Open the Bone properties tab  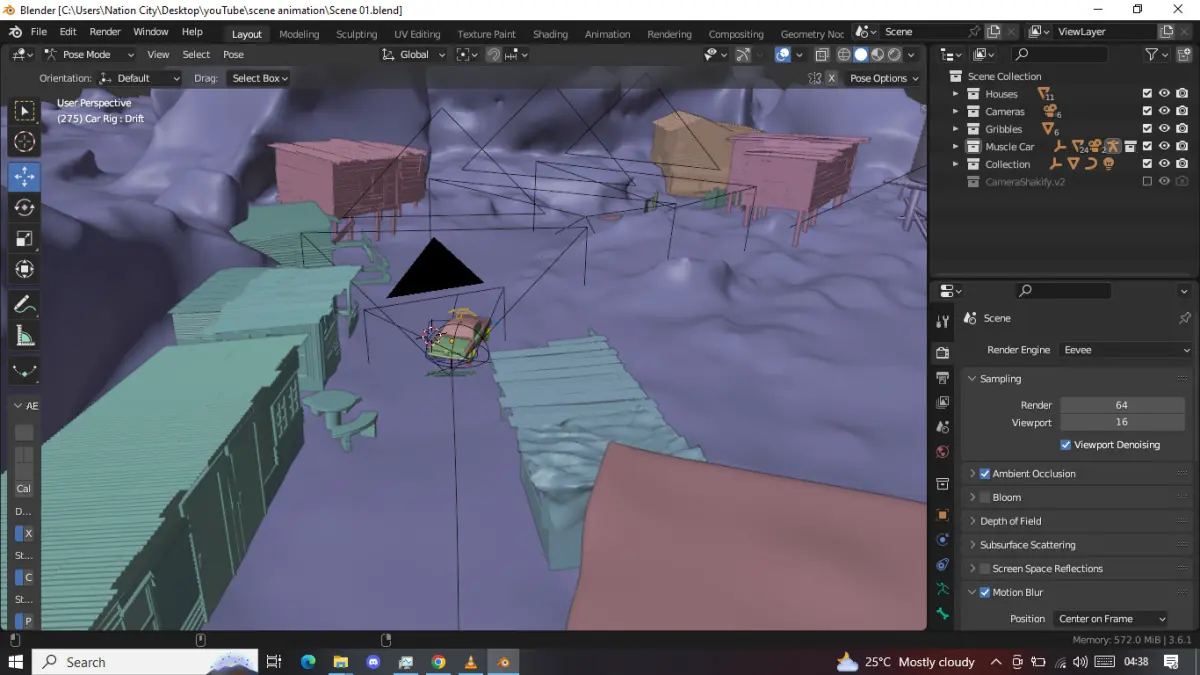[942, 613]
